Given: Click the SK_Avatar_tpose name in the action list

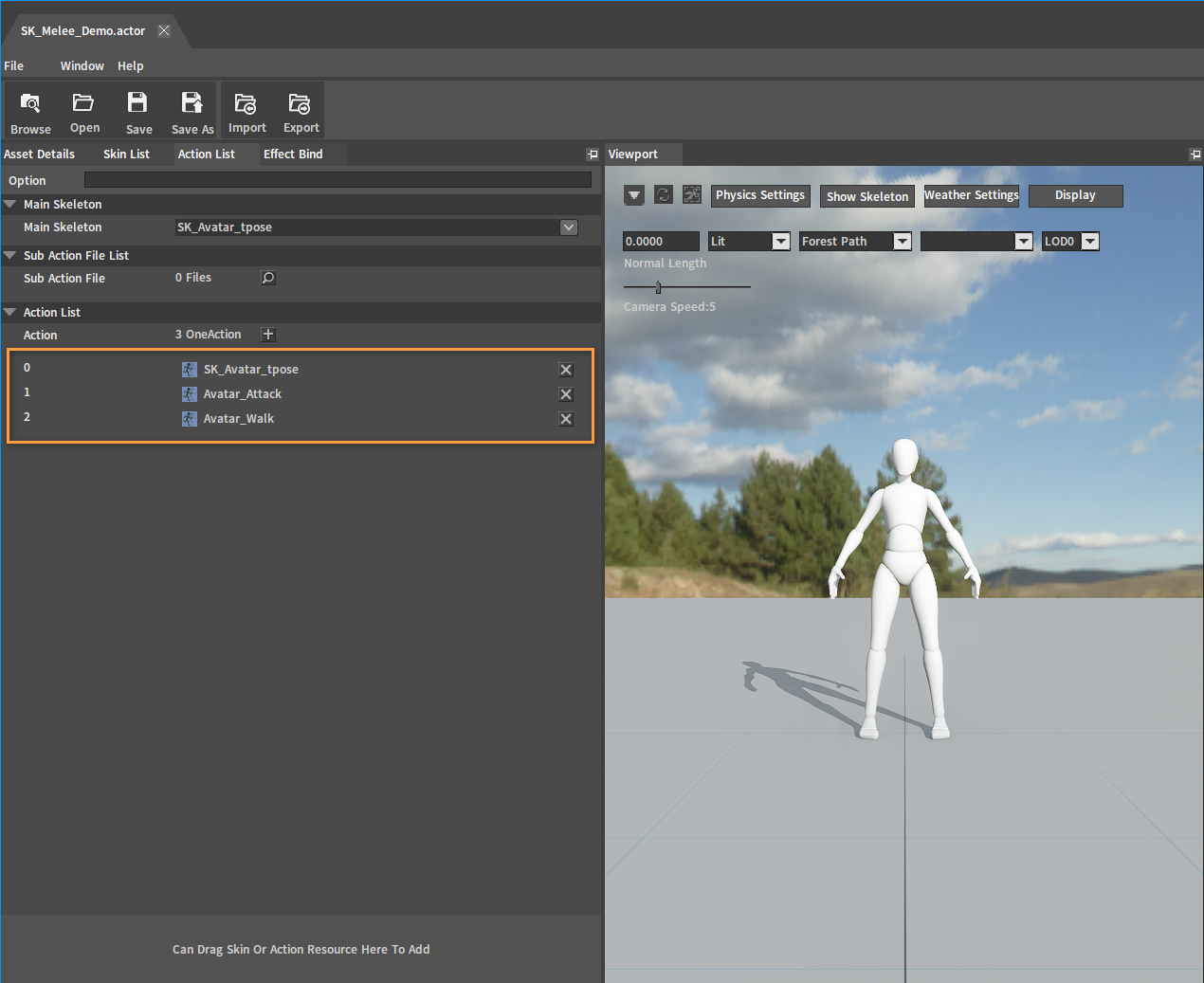Looking at the screenshot, I should tap(251, 370).
